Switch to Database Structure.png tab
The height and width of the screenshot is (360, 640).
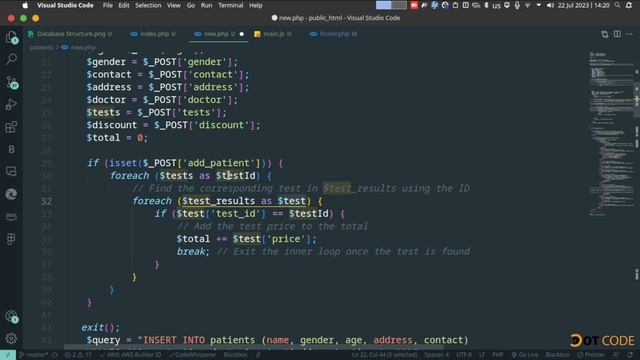click(70, 34)
